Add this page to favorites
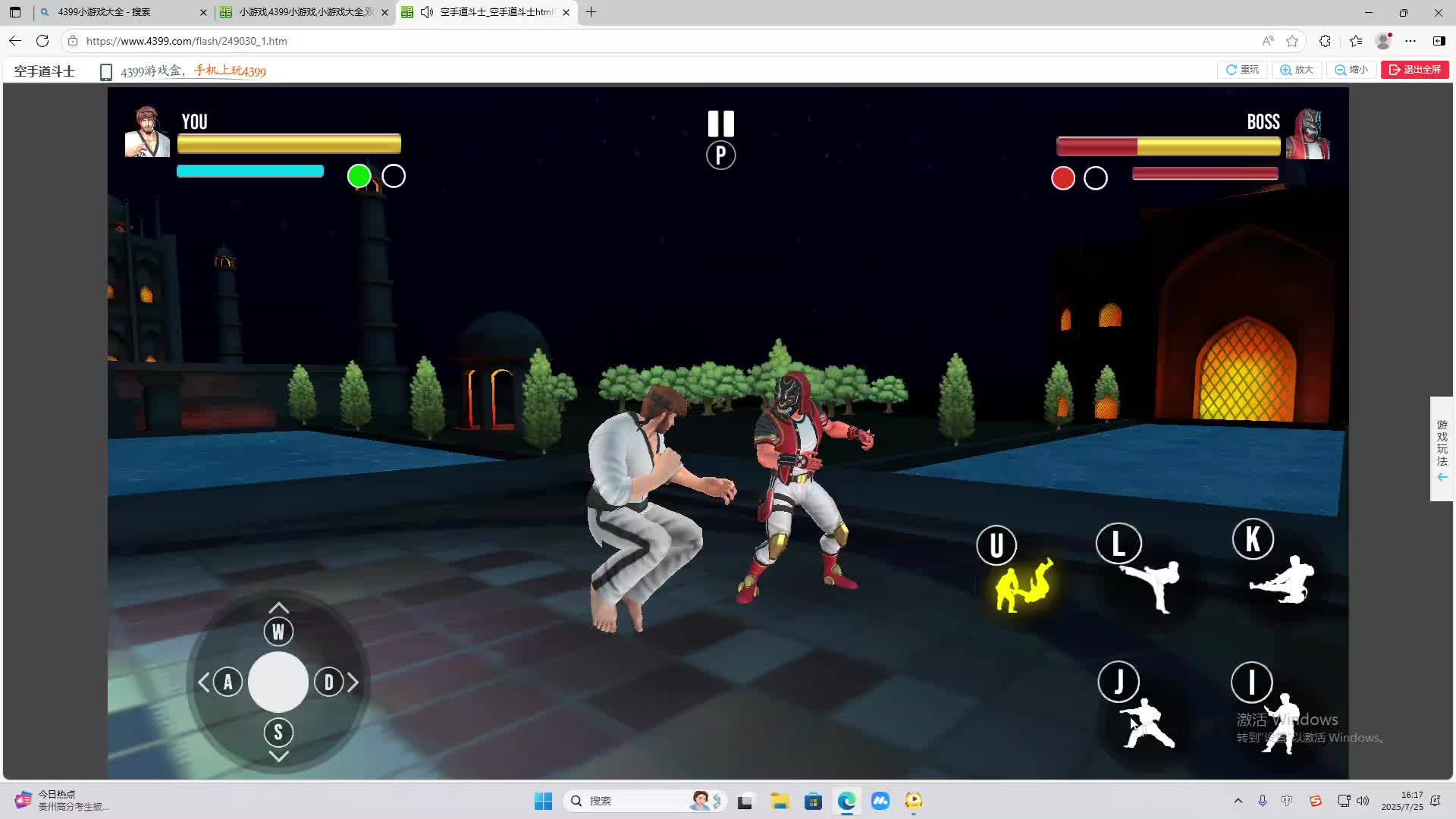Image resolution: width=1456 pixels, height=819 pixels. 1293,41
